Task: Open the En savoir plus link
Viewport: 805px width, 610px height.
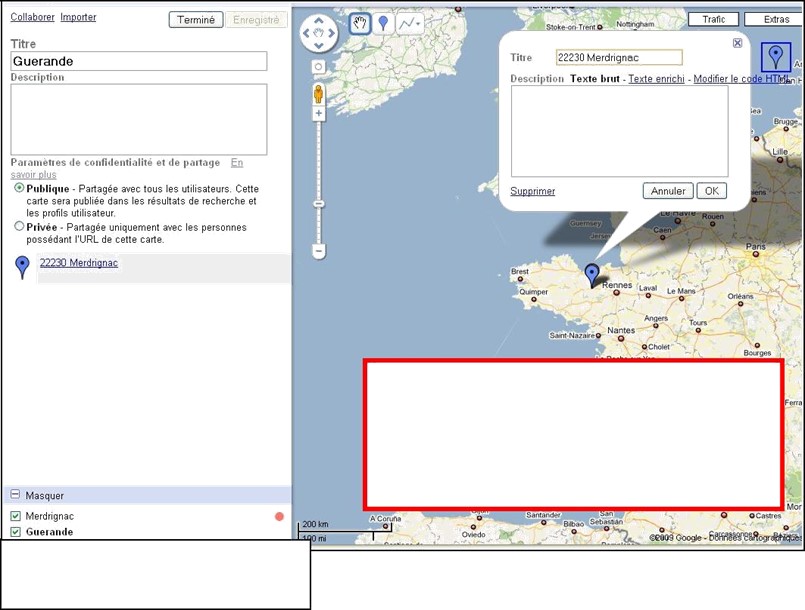Action: [x=237, y=163]
